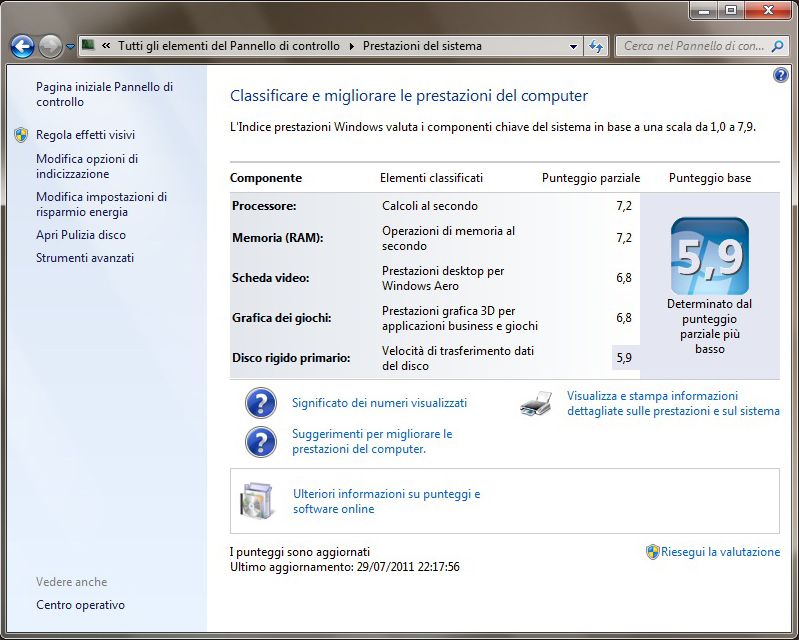Click the 'Ultimo aggiornamento' date text
This screenshot has height=640, width=799.
click(344, 567)
